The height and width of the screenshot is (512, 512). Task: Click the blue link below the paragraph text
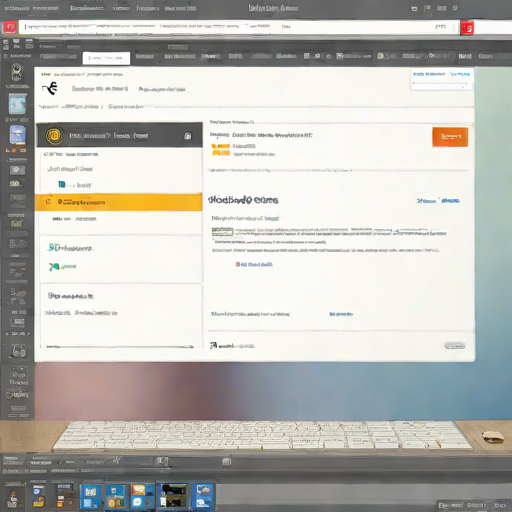click(254, 264)
